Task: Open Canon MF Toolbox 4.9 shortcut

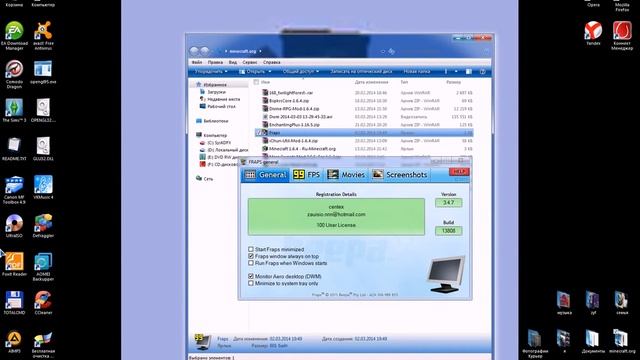Action: [14, 190]
